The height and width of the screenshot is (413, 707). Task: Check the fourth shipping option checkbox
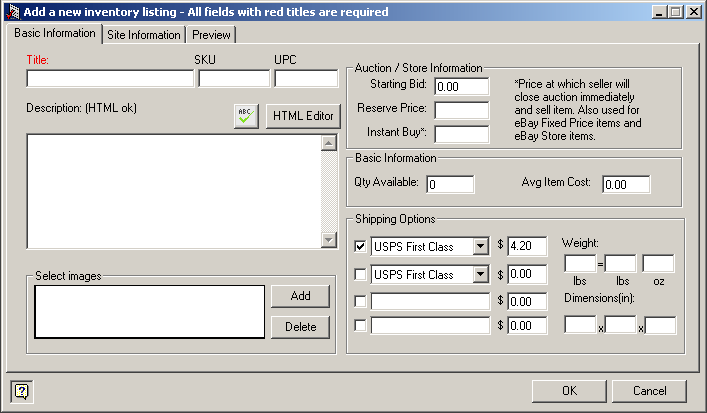tap(361, 324)
